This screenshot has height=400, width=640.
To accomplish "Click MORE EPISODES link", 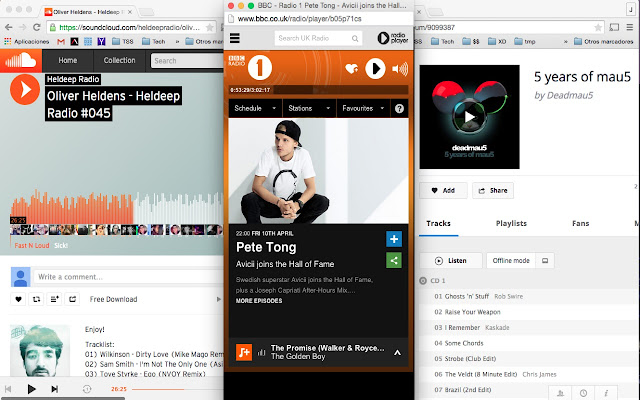I will coord(259,301).
